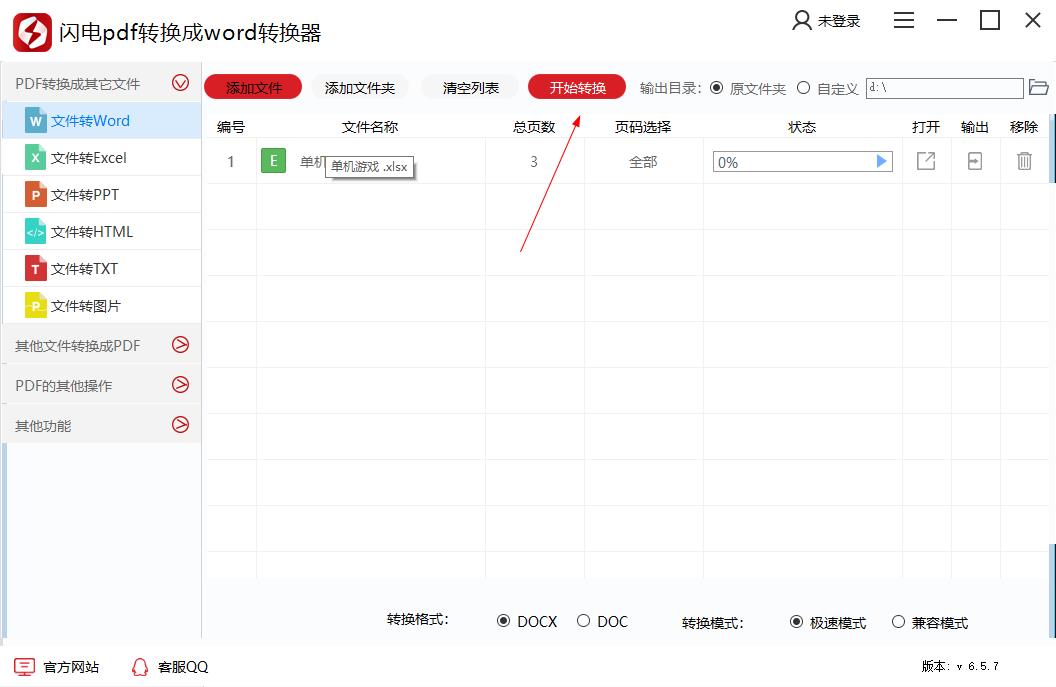
Task: Select DOC conversion format
Action: click(x=583, y=621)
